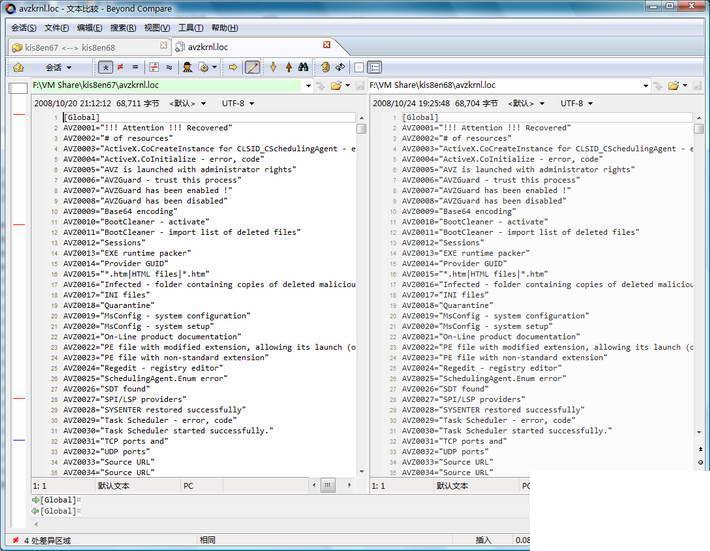
Task: Toggle the details layout view button
Action: [374, 67]
